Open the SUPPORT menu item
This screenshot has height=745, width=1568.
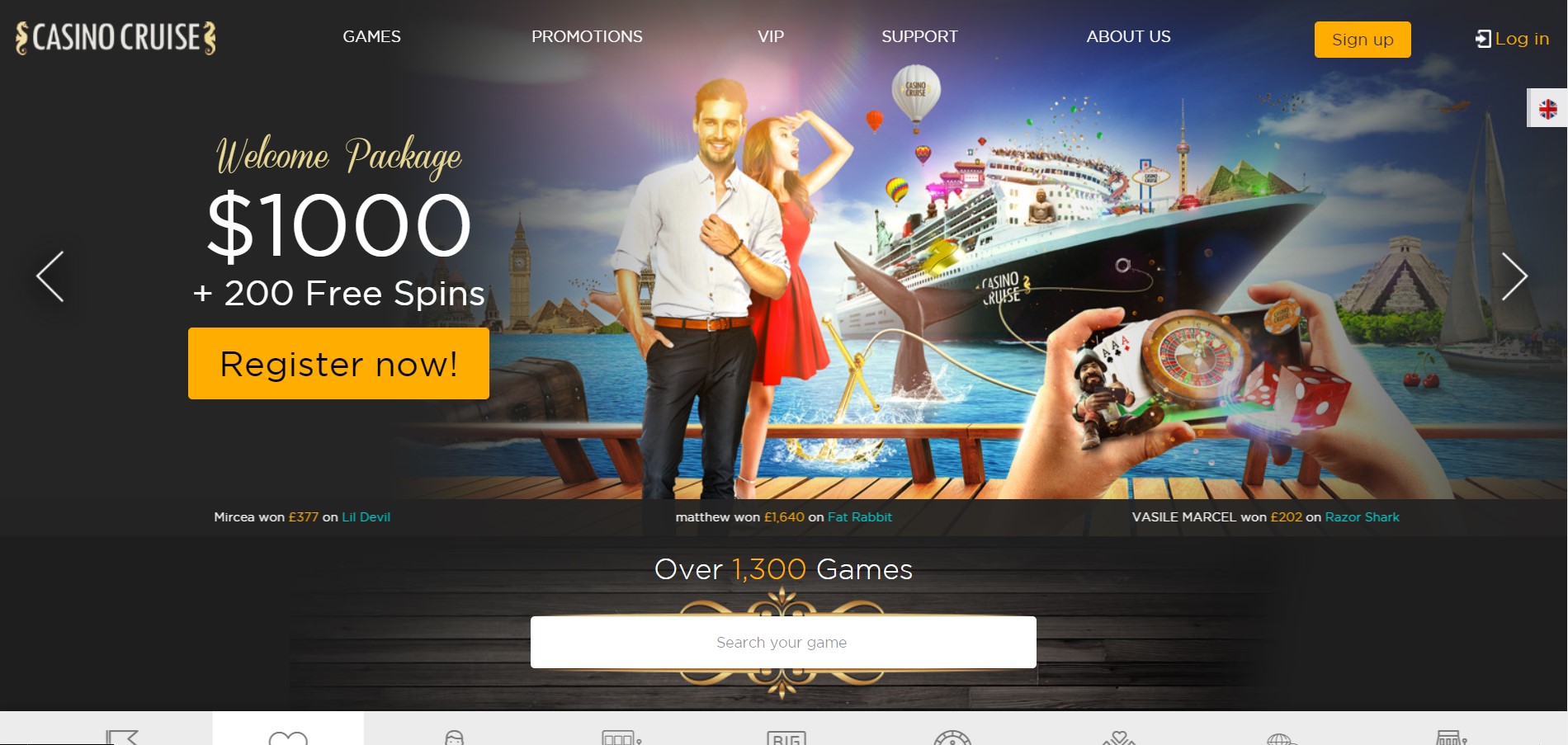click(919, 36)
